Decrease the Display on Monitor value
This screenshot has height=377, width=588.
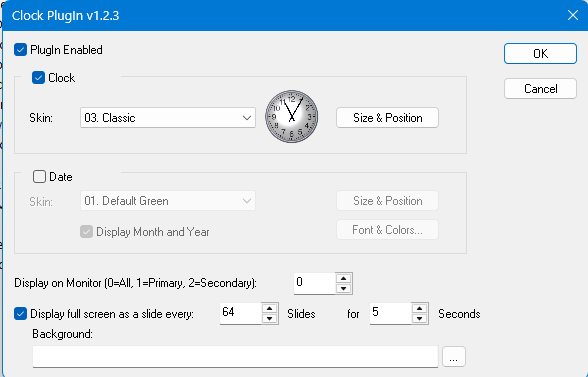click(344, 288)
